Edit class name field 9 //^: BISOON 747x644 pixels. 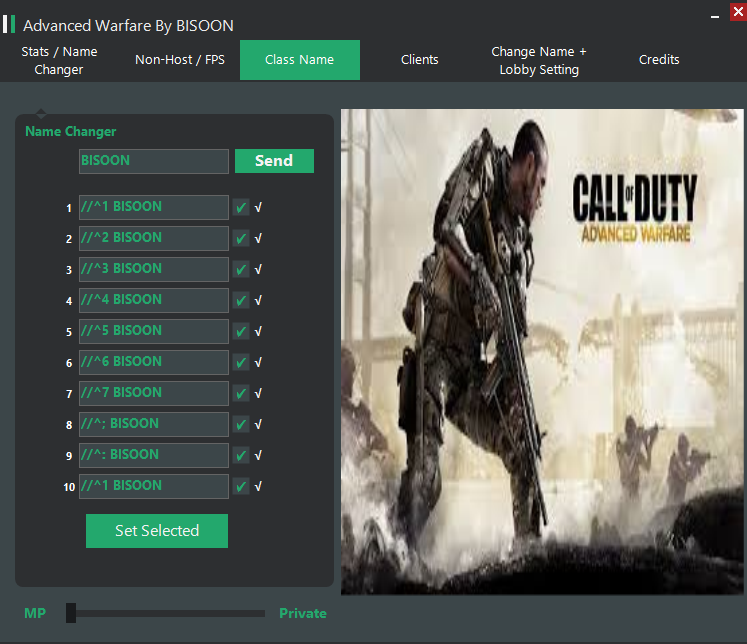coord(154,455)
